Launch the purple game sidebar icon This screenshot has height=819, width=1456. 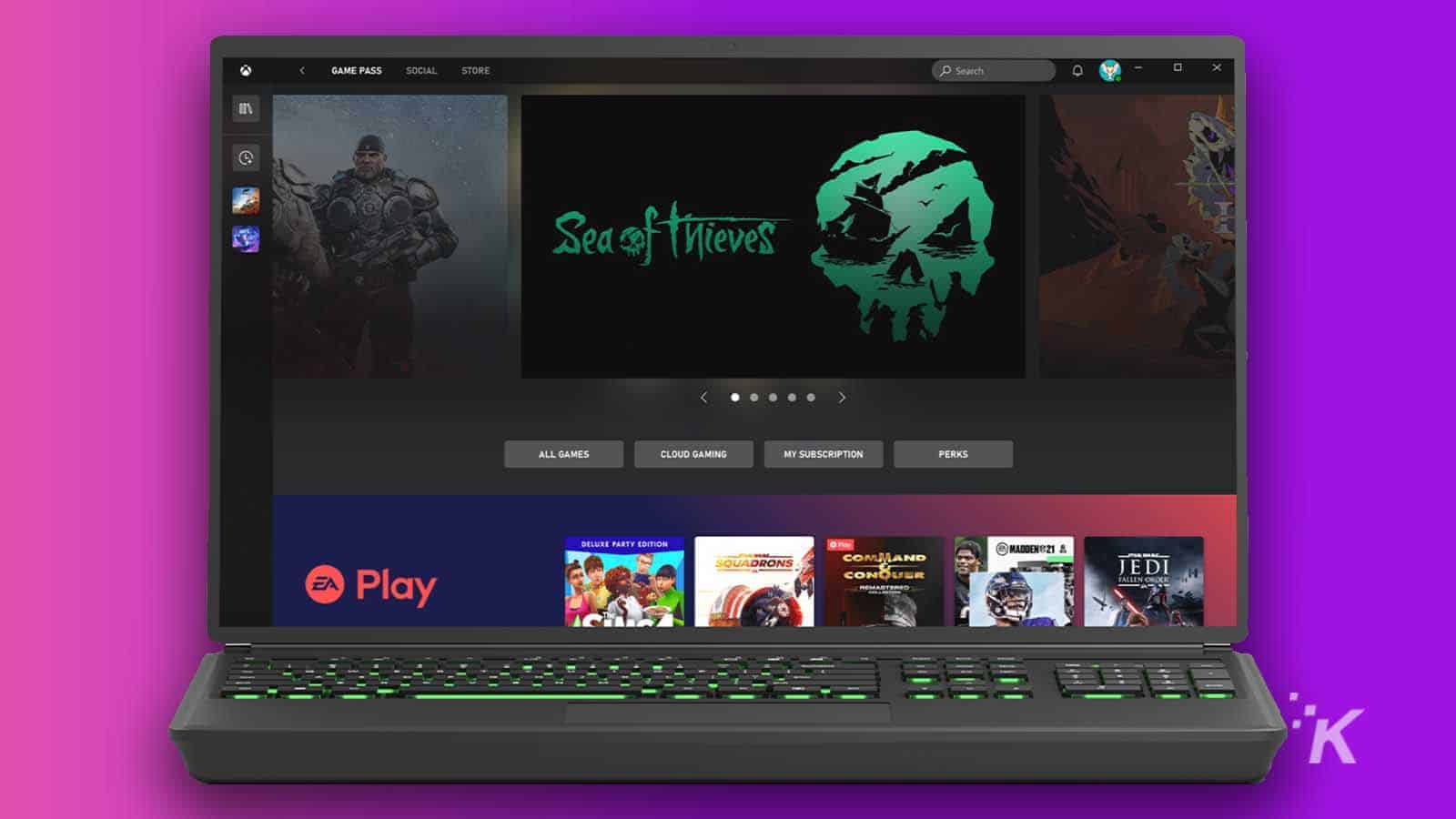[x=246, y=239]
